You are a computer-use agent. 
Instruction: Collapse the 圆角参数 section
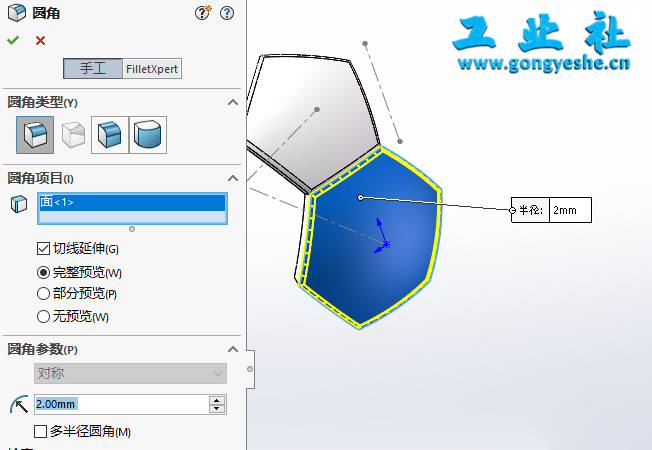[233, 349]
